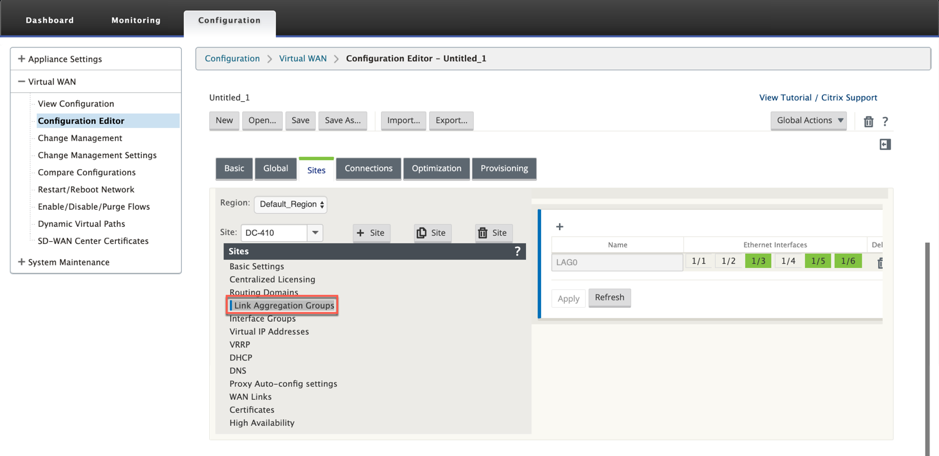Delete the LAG0 row with its trash icon
This screenshot has width=939, height=456.
[879, 263]
